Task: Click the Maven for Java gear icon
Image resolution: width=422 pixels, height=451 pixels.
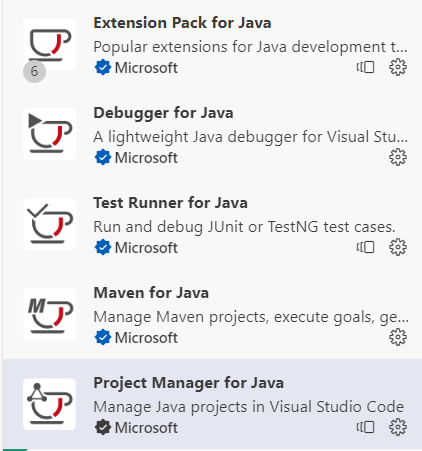Action: pos(398,337)
